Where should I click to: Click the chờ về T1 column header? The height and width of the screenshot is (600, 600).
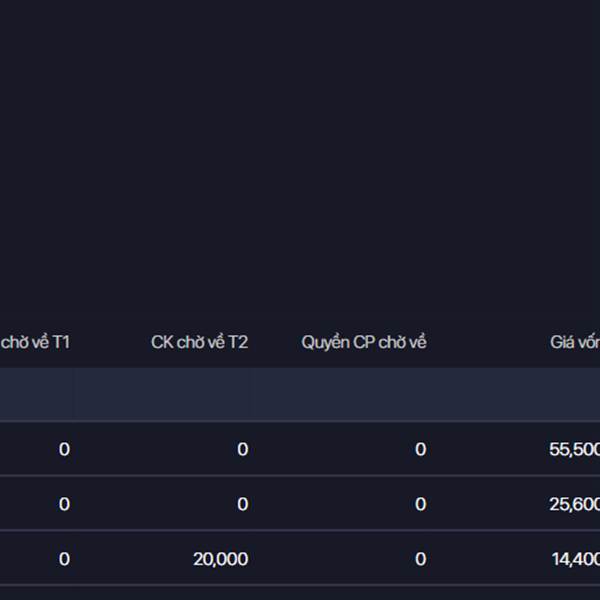pos(36,342)
